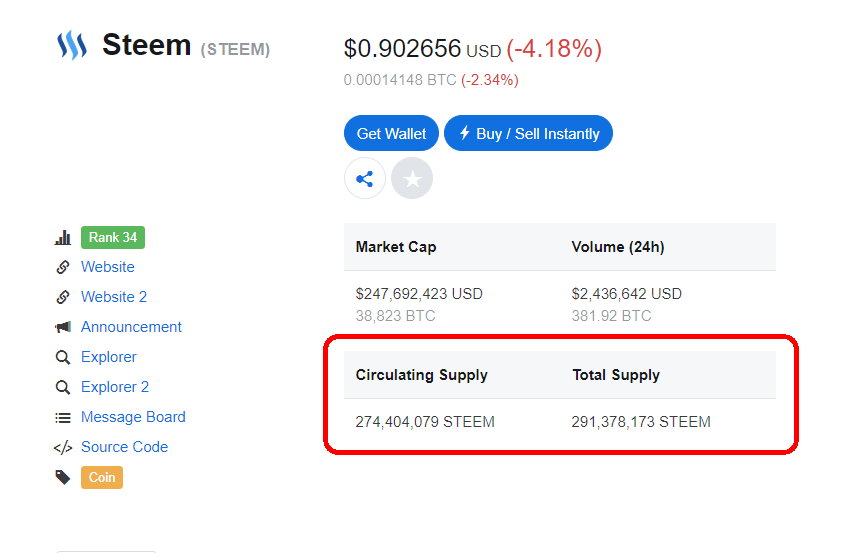853x553 pixels.
Task: Click the link icon beside Website
Action: pyautogui.click(x=63, y=267)
